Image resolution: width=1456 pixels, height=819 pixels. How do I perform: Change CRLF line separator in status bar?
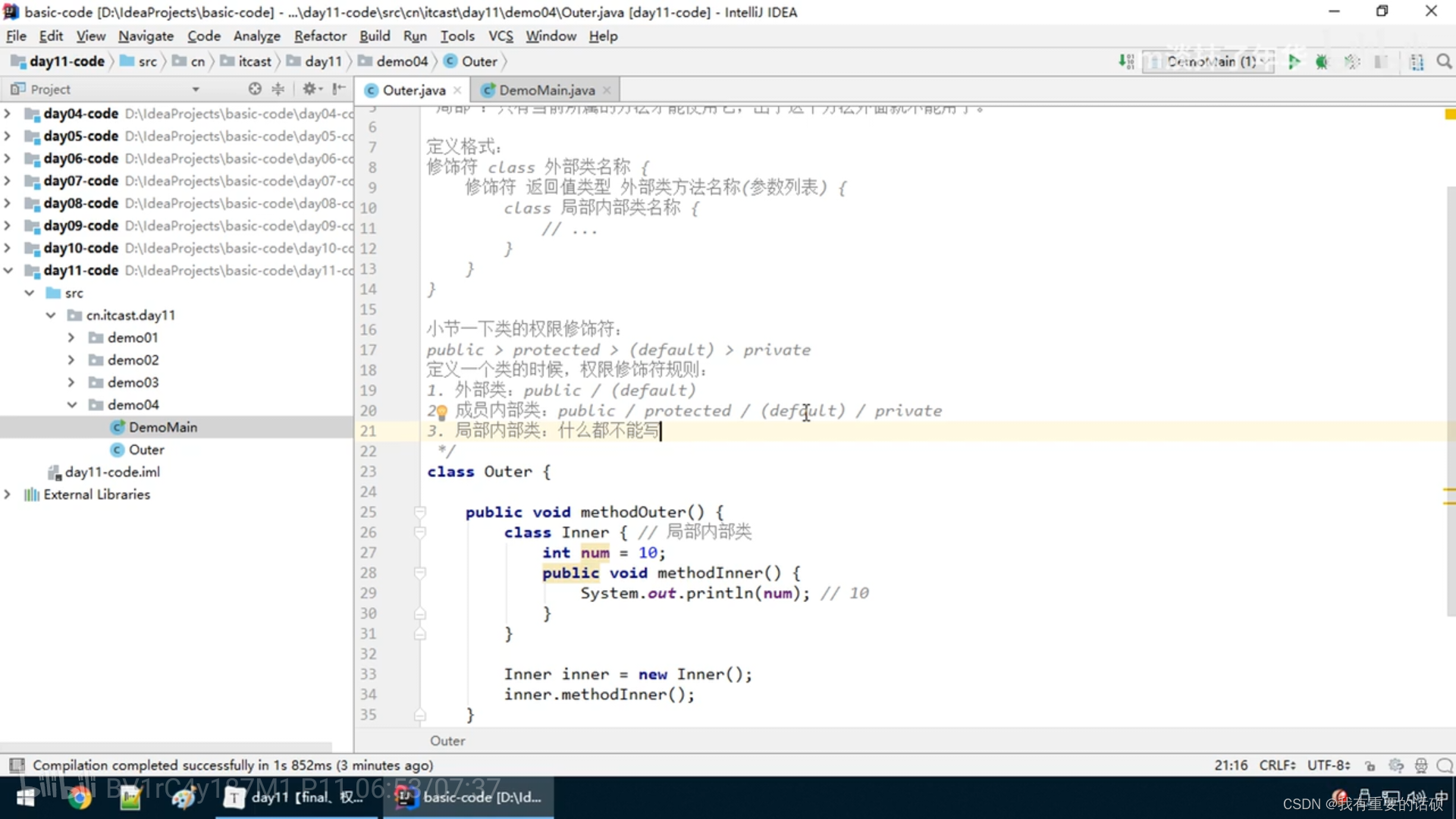[x=1277, y=765]
